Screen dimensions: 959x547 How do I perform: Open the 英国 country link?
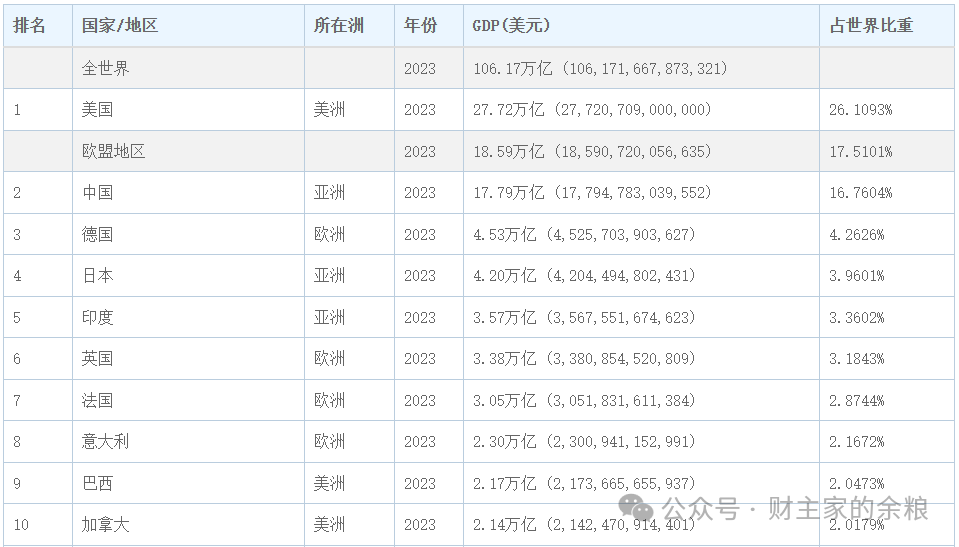click(97, 359)
